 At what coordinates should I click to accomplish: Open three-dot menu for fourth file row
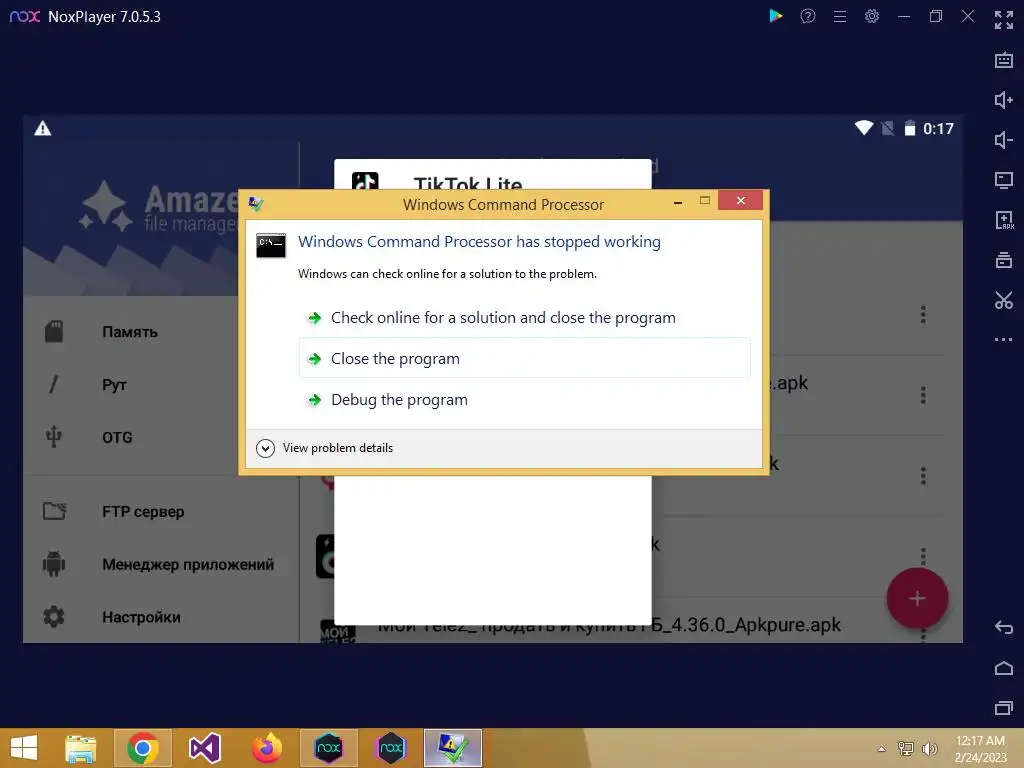click(x=923, y=555)
